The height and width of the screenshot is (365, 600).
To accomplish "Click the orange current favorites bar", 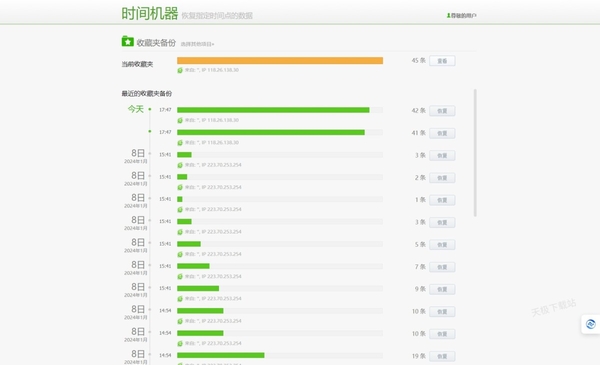I will 280,60.
